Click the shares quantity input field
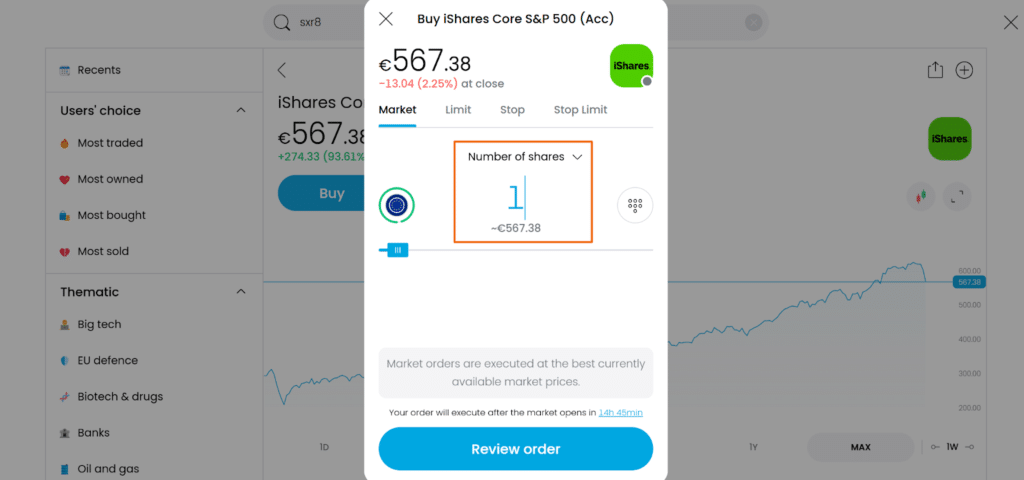The width and height of the screenshot is (1024, 480). [x=516, y=198]
